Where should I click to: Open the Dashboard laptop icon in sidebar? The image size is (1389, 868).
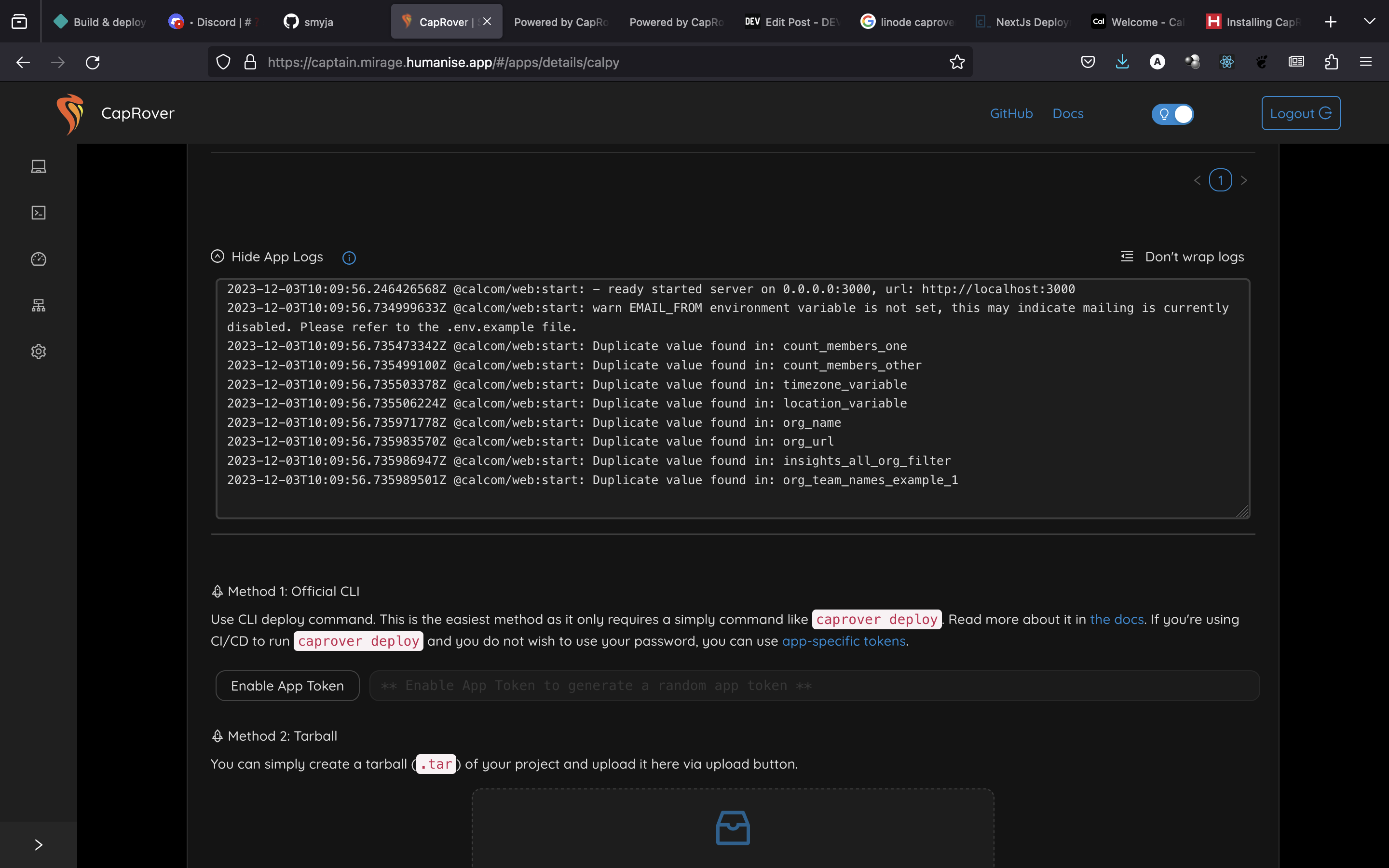point(39,166)
